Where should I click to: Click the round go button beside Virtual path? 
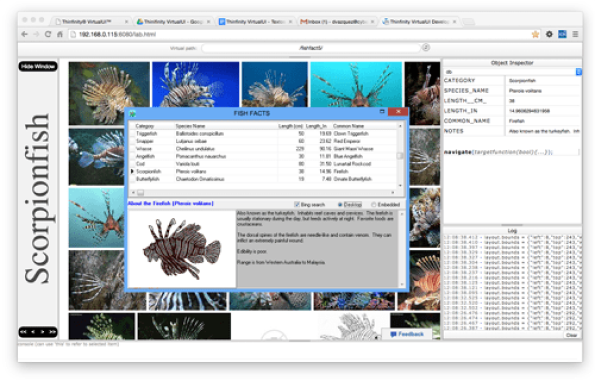pyautogui.click(x=426, y=47)
